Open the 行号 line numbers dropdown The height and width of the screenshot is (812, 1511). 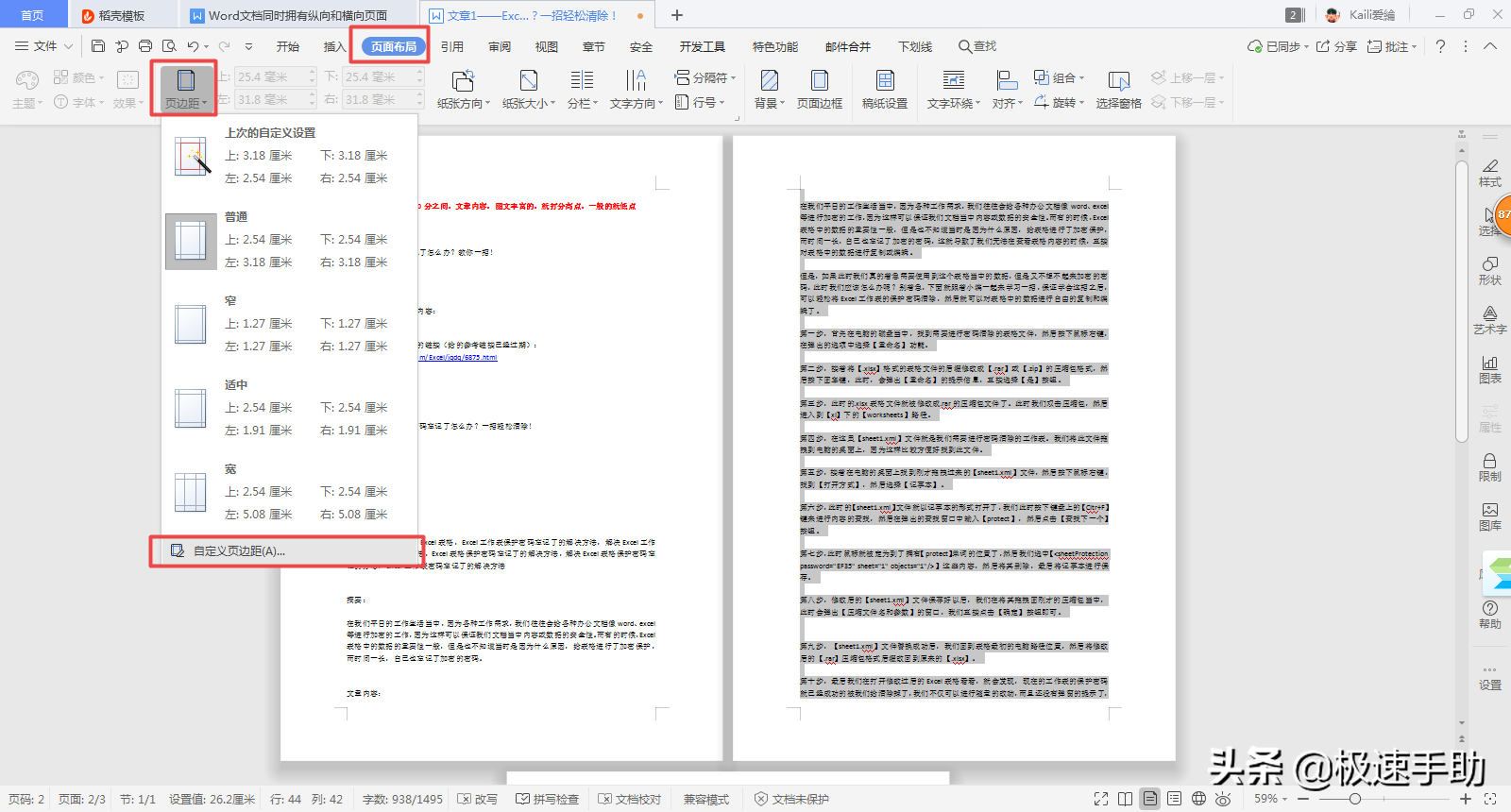click(x=700, y=102)
